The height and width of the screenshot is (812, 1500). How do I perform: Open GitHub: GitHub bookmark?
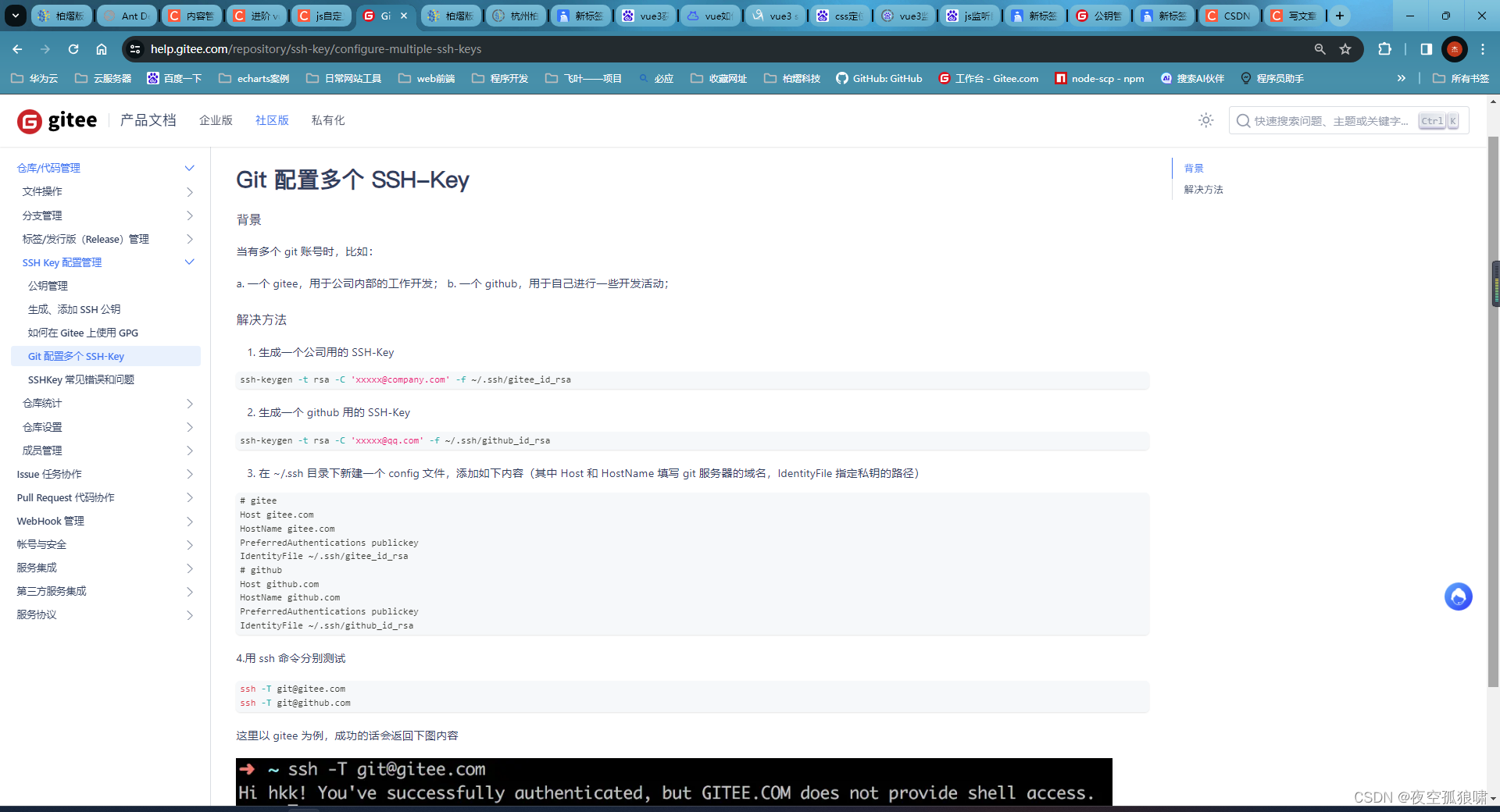879,78
